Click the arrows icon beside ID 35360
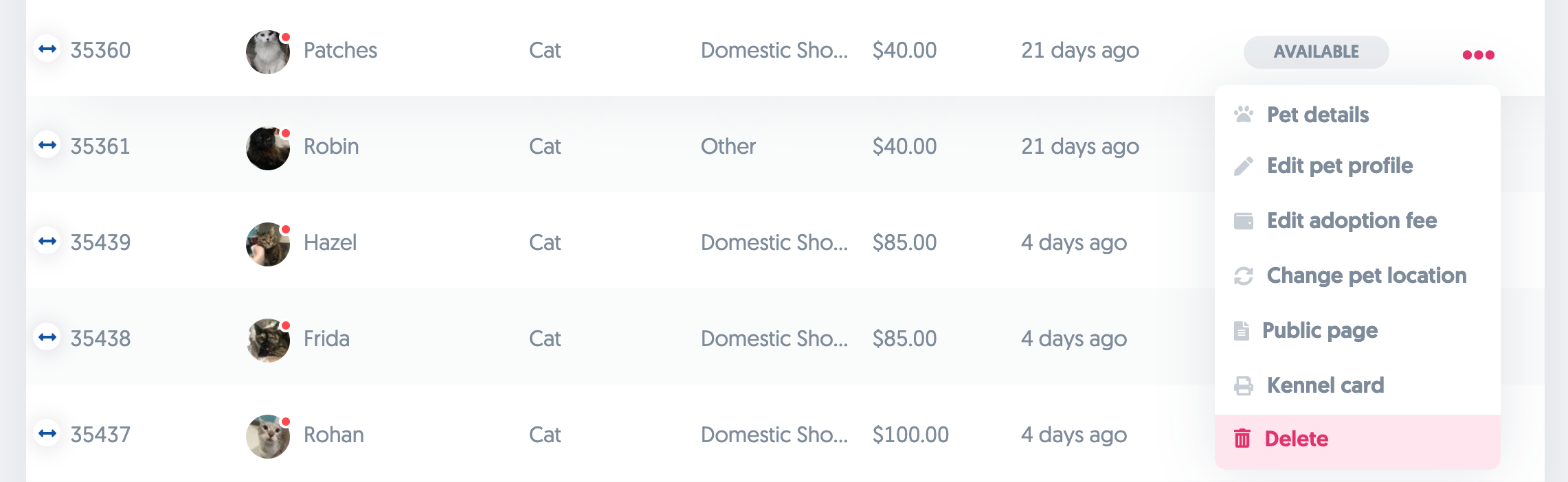Screen dimensions: 1568x482 [47, 49]
